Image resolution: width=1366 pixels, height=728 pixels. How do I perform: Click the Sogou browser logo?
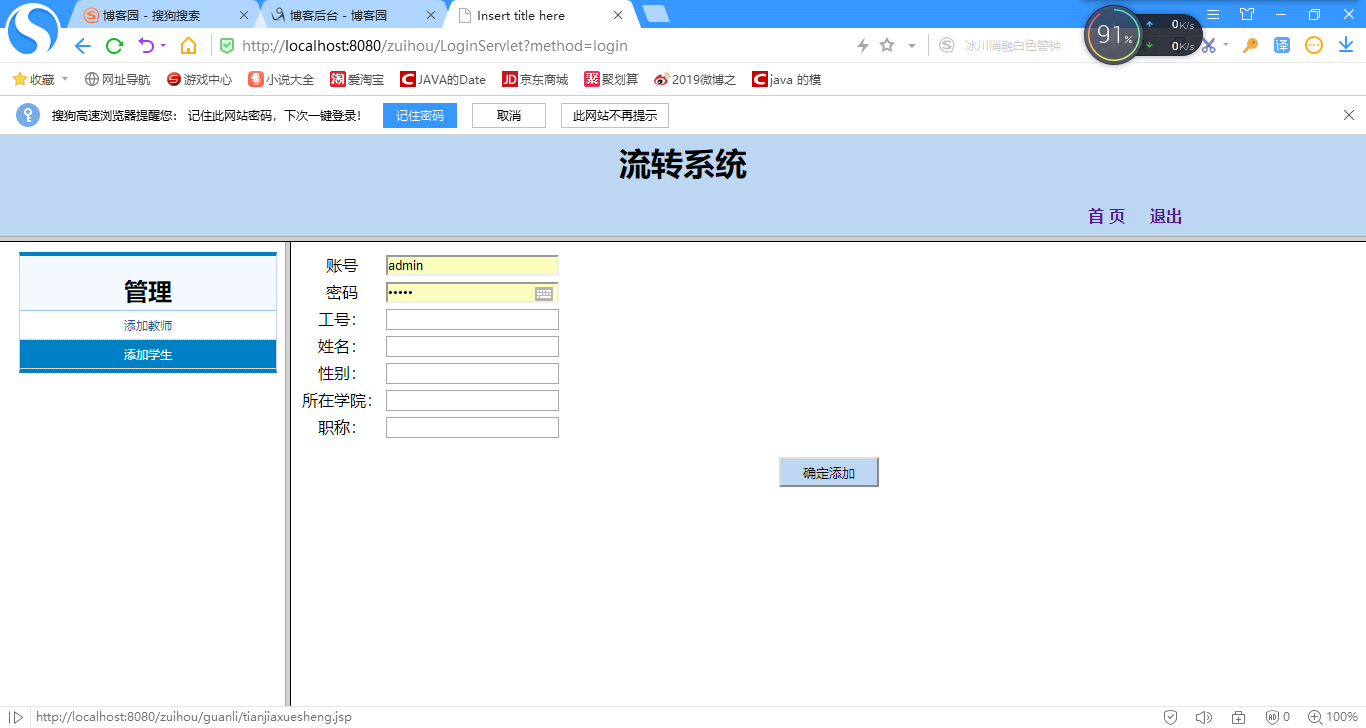tap(33, 30)
